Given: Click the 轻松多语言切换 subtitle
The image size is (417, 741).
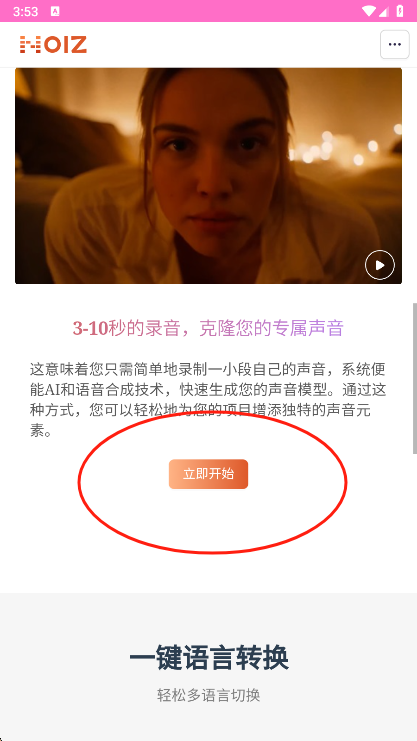Looking at the screenshot, I should tap(208, 695).
